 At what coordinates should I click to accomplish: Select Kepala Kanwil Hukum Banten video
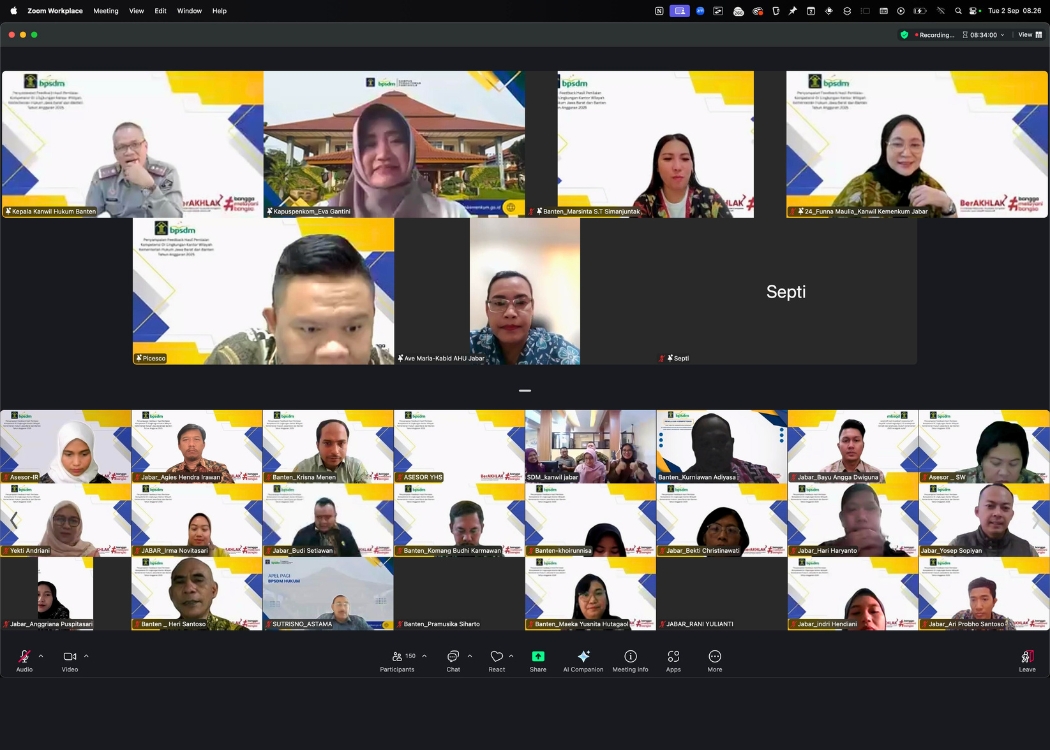[133, 144]
